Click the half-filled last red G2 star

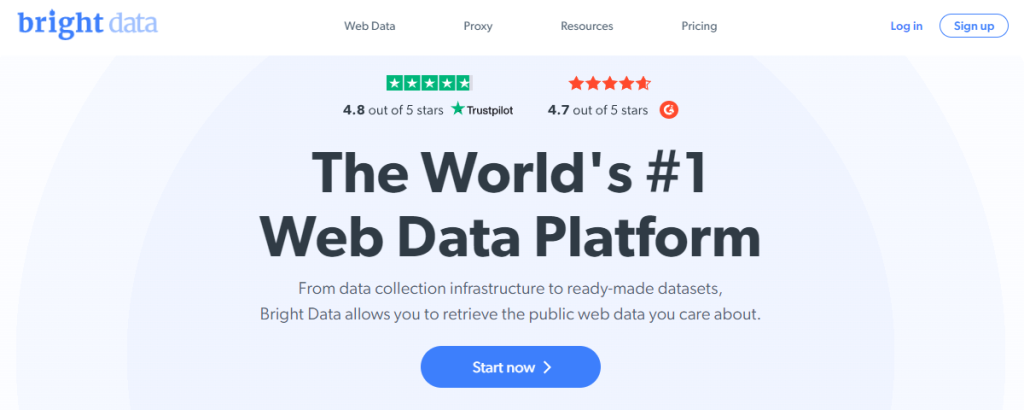pyautogui.click(x=644, y=84)
